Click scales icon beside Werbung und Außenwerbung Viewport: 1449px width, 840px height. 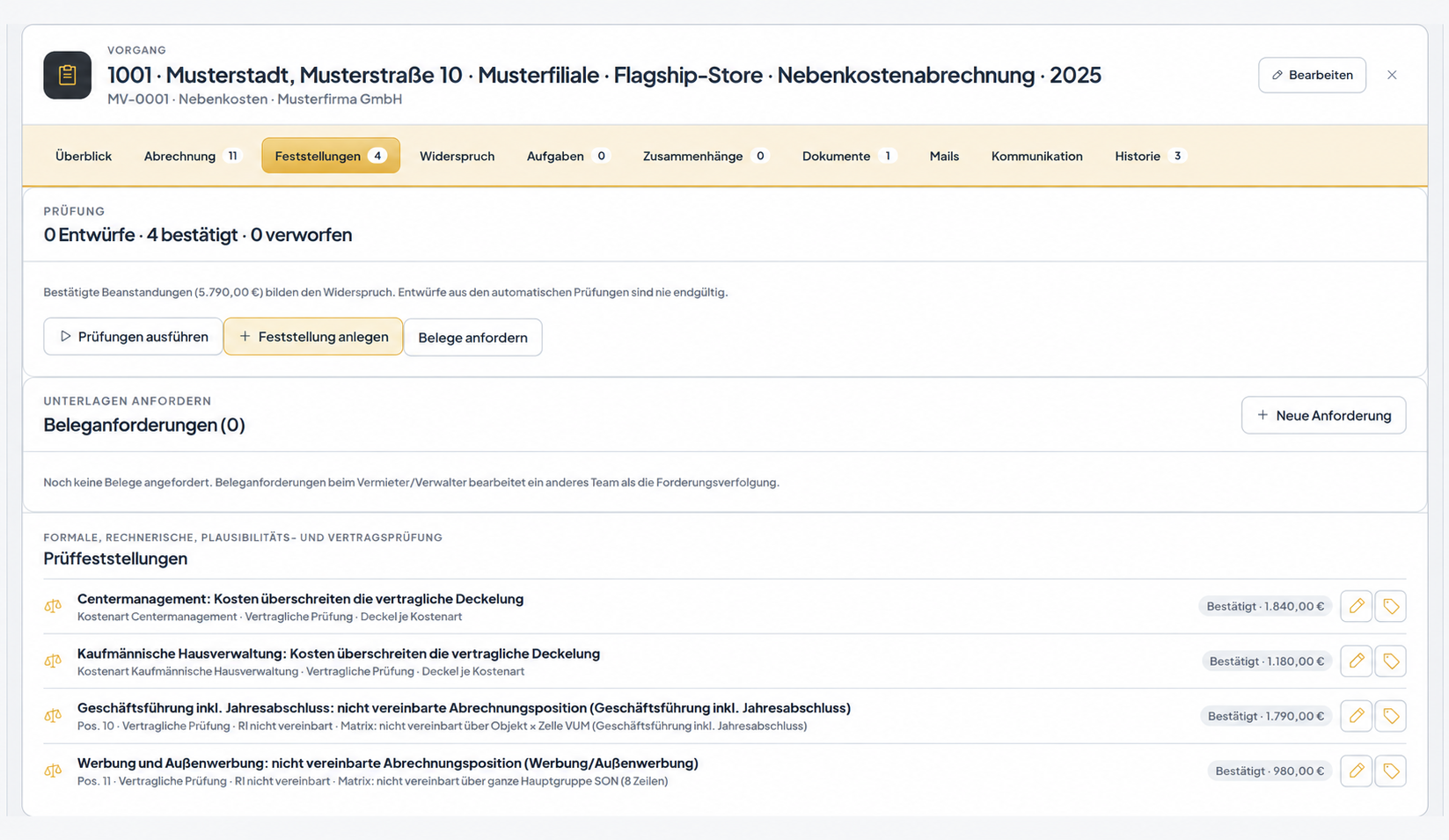pyautogui.click(x=53, y=771)
